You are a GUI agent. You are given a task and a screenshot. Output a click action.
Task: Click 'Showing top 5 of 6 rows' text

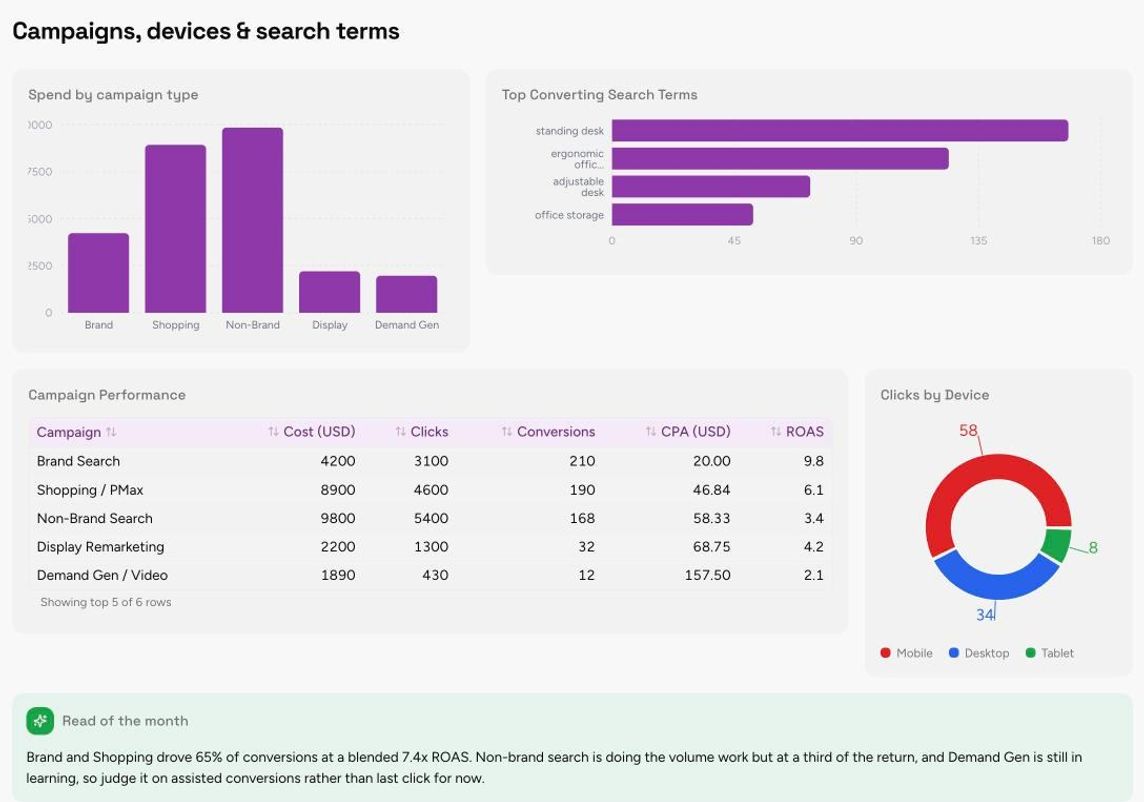106,602
